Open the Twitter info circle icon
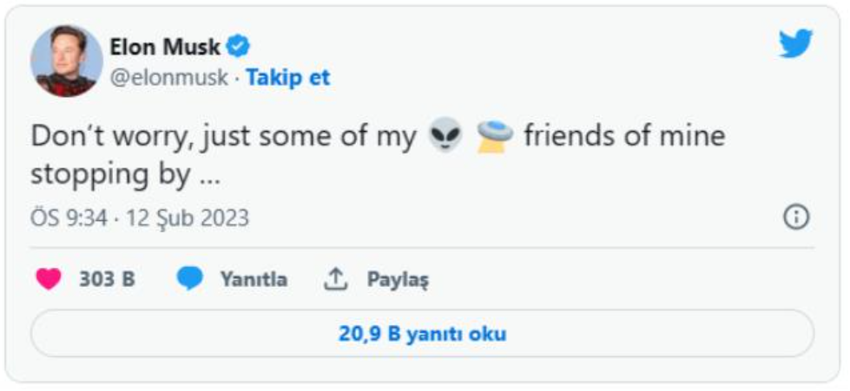This screenshot has height=391, width=850. [x=796, y=217]
